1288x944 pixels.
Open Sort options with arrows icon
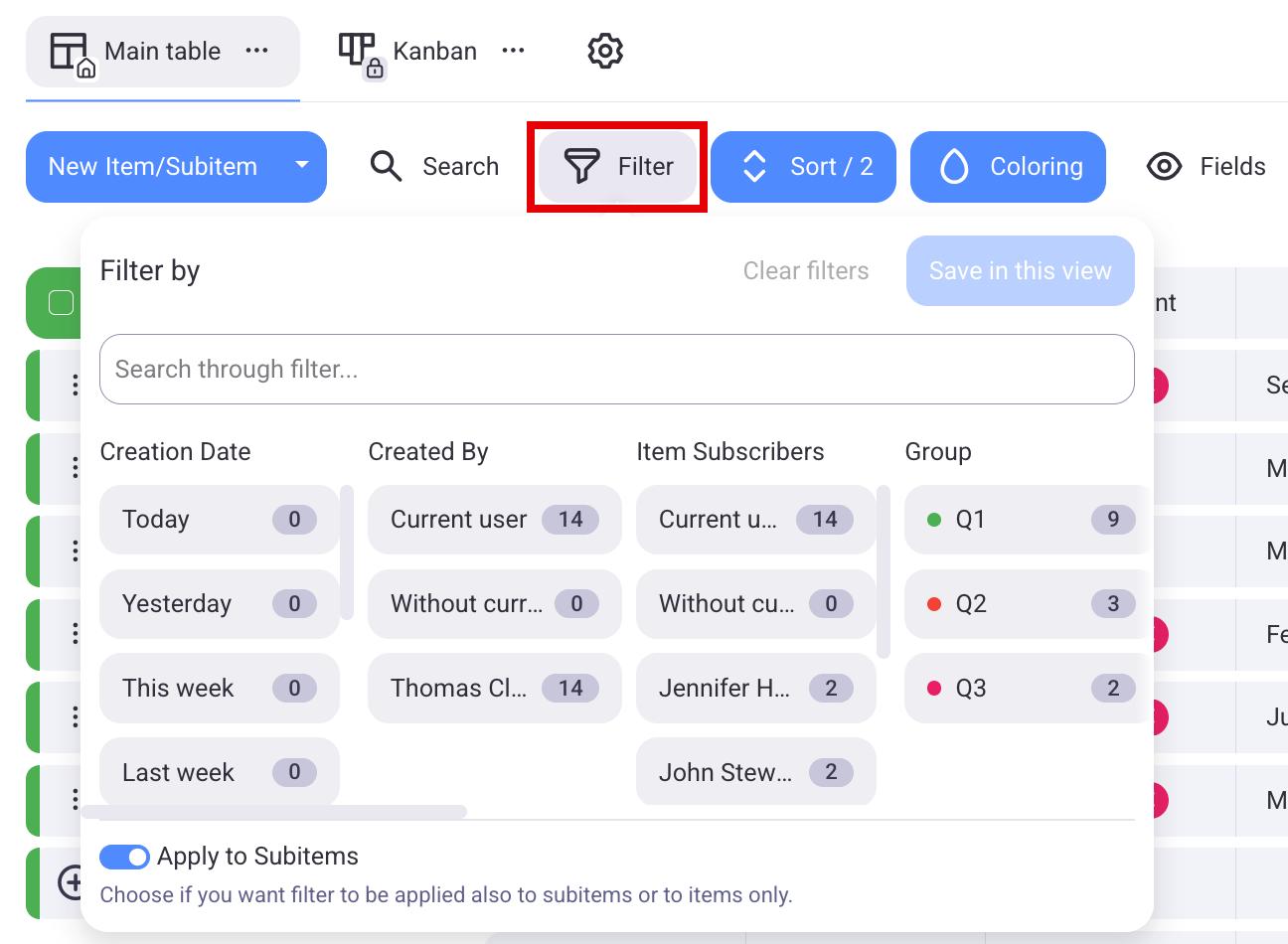click(x=754, y=166)
